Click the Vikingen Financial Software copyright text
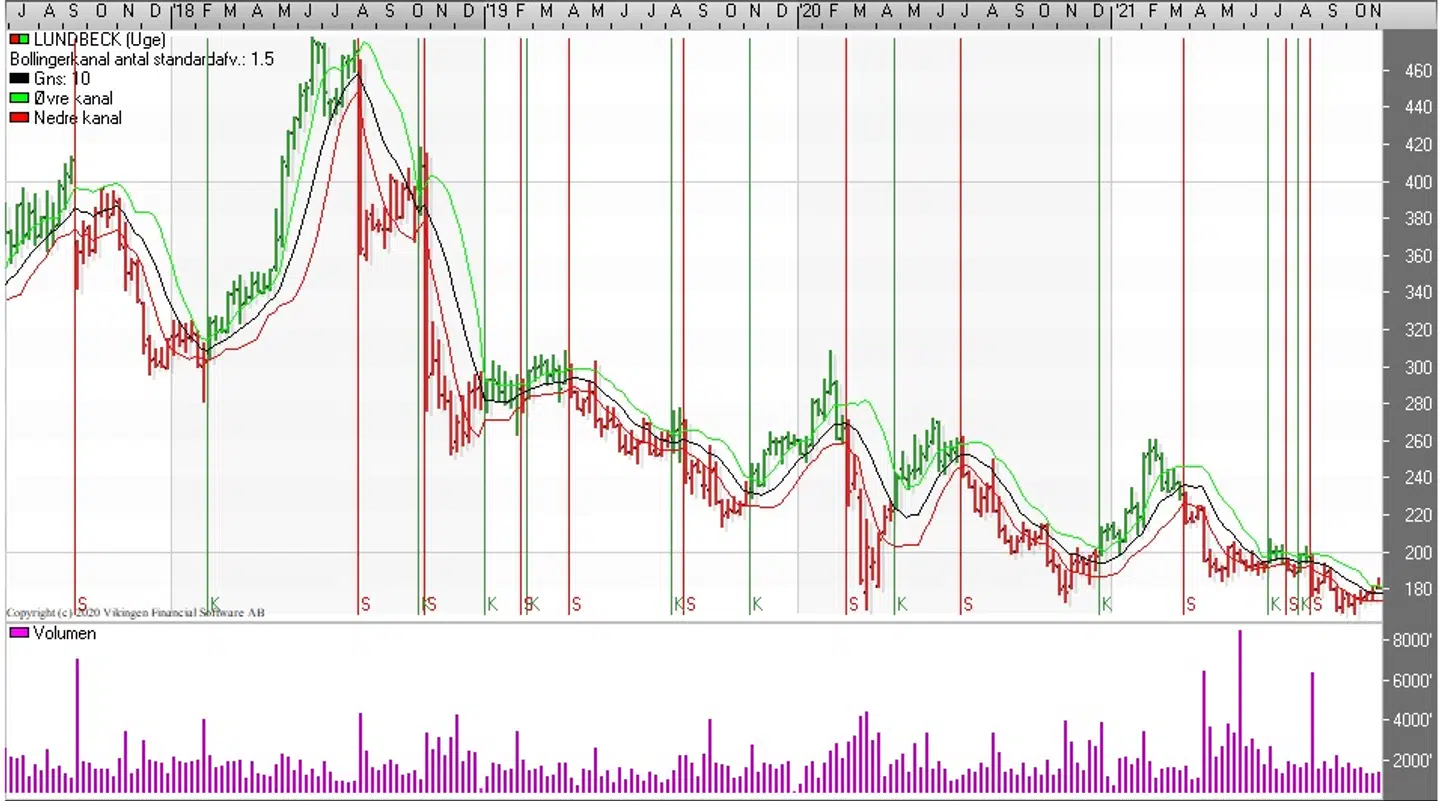 (135, 612)
